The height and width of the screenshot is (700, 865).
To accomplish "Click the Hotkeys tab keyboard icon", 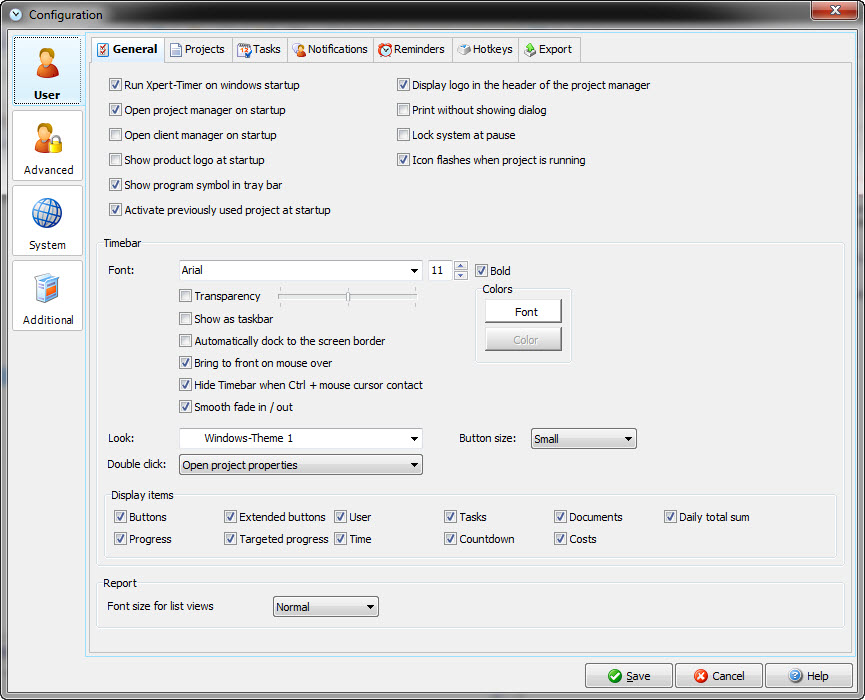I will tap(464, 50).
